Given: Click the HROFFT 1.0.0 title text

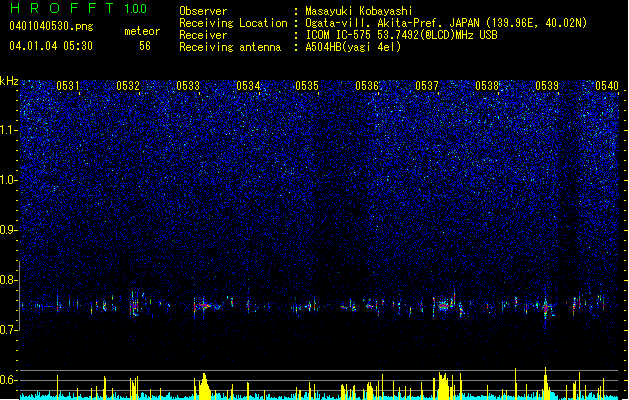Looking at the screenshot, I should point(78,8).
